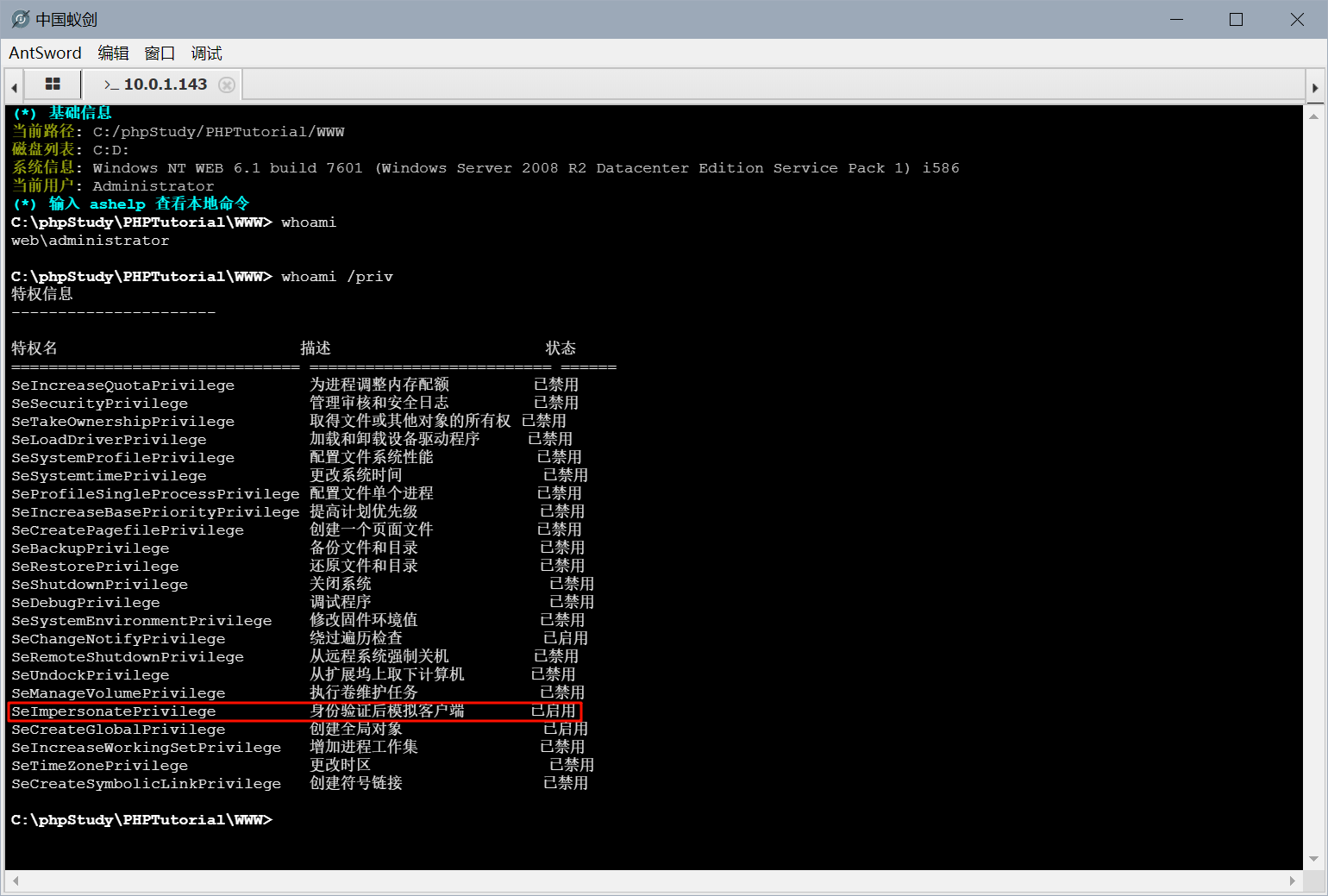Close the 10.0.1.143 terminal tab
This screenshot has width=1328, height=896.
click(x=227, y=85)
